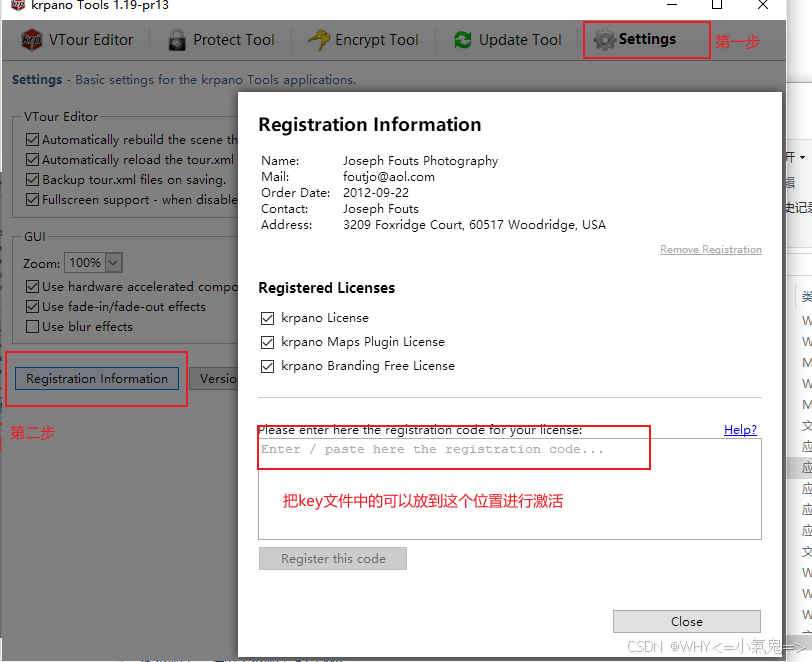Click the Update Tool refresh icon

462,40
